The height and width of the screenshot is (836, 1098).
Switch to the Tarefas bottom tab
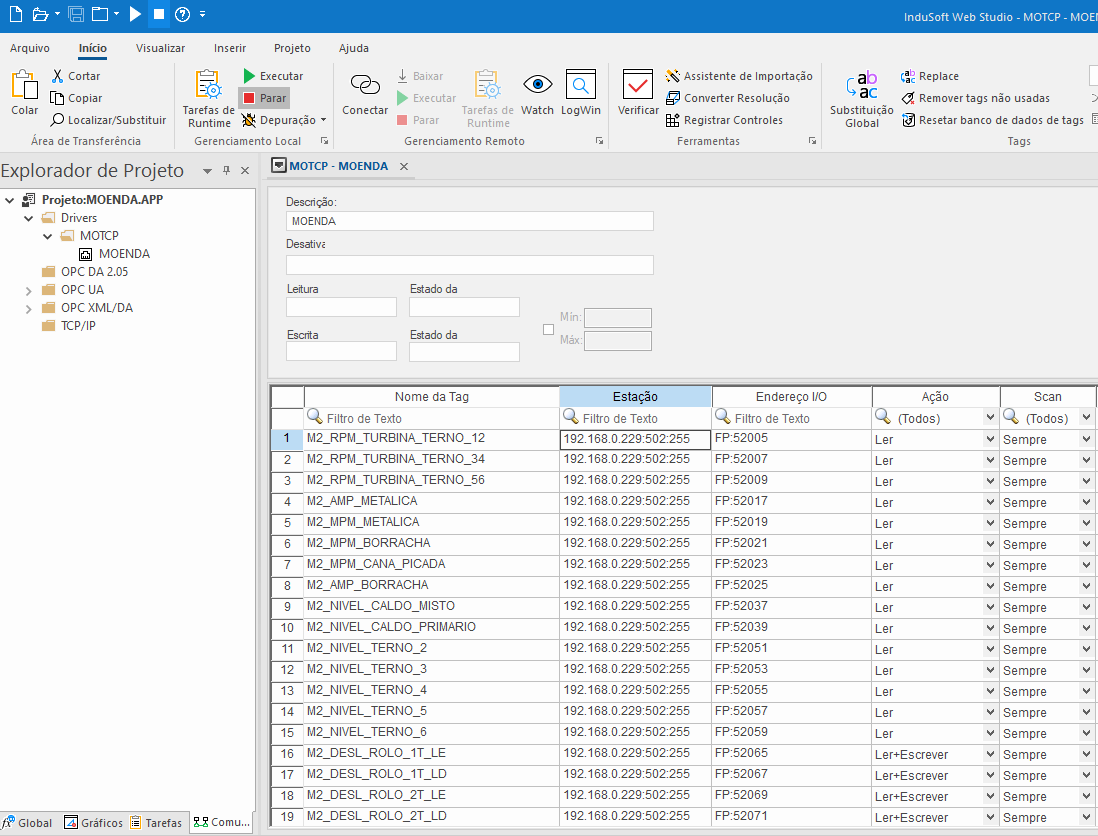[156, 823]
